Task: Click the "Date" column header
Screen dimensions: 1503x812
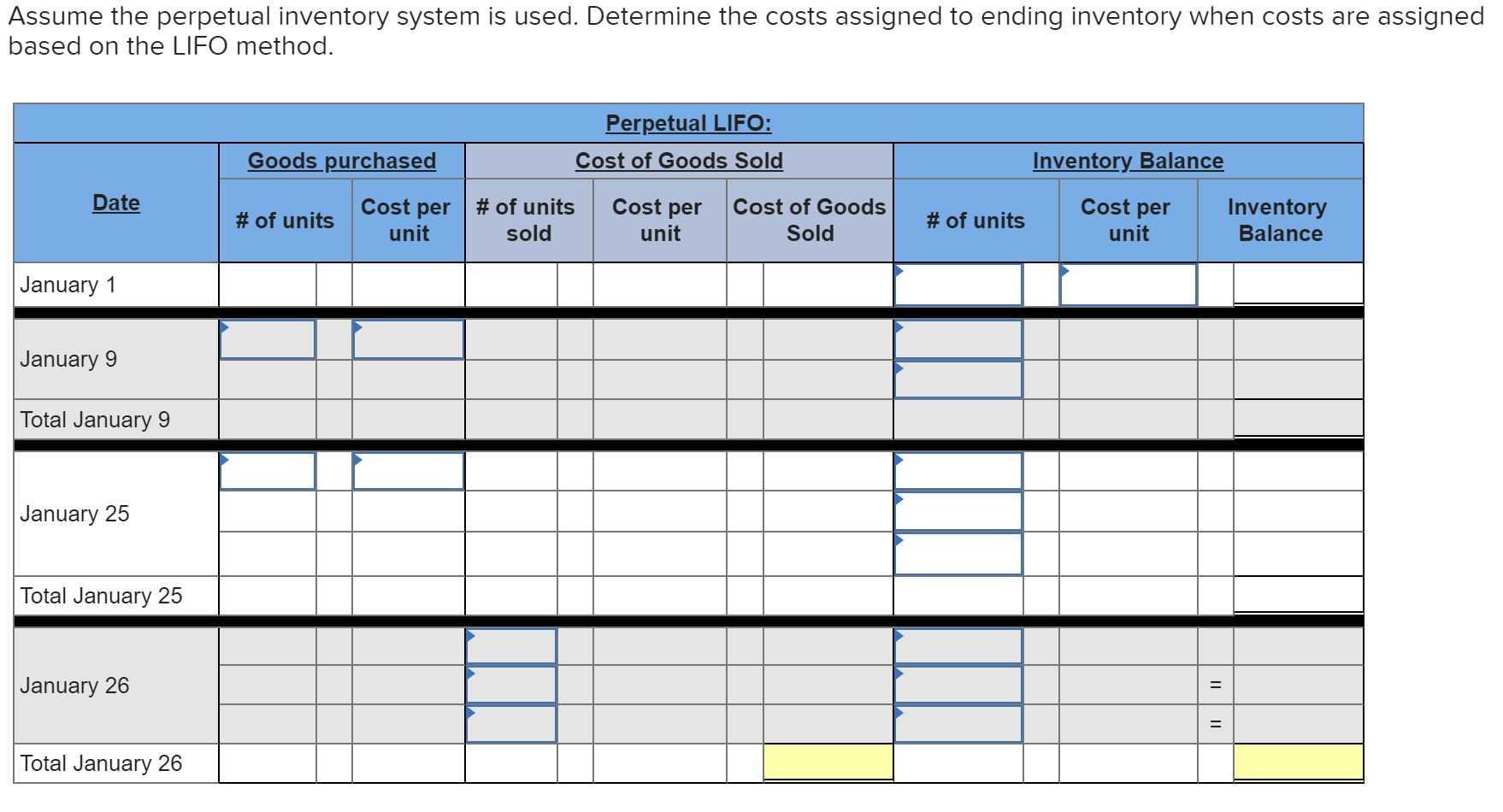Action: tap(116, 203)
